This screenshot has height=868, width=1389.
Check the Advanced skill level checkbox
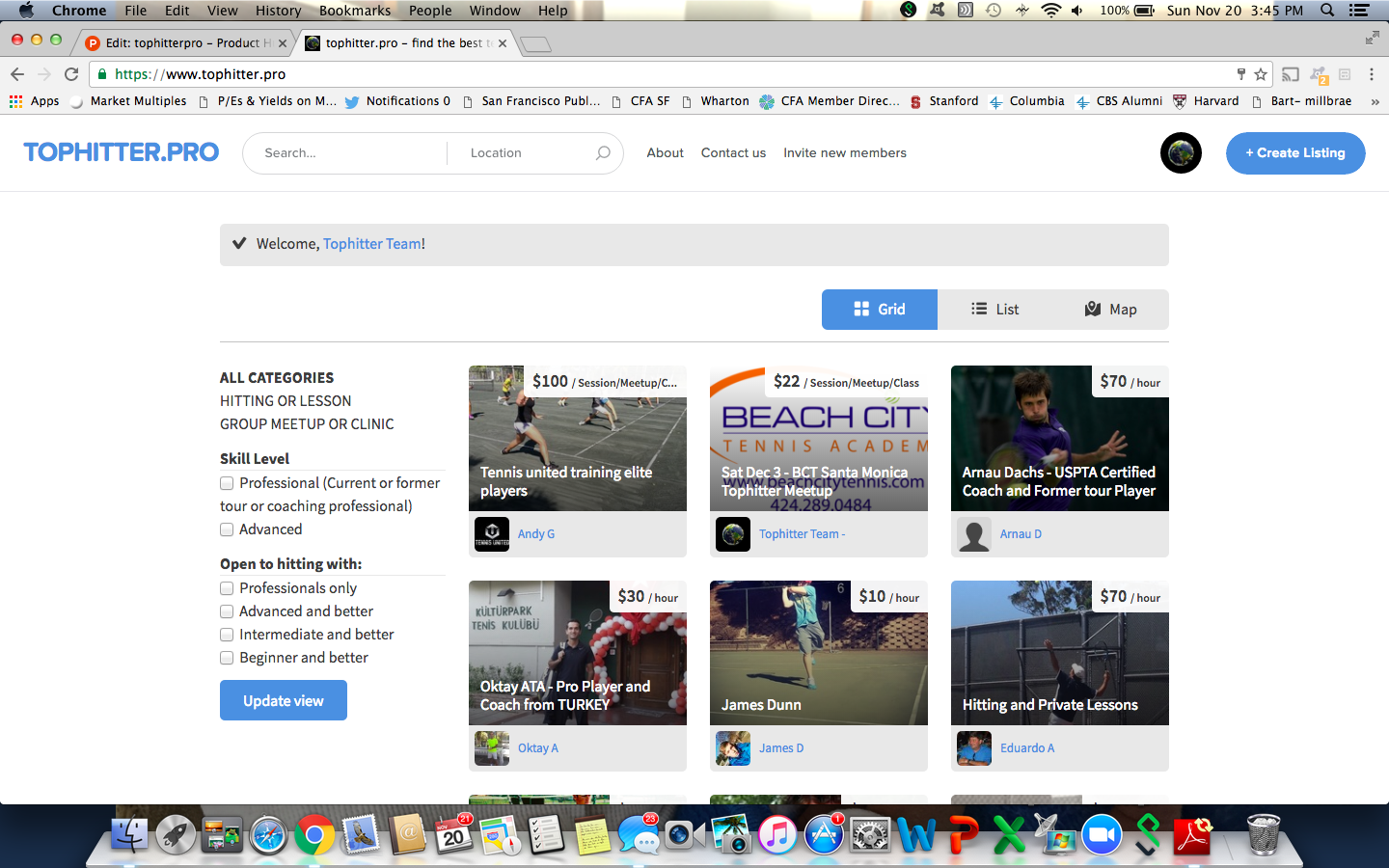click(x=227, y=529)
